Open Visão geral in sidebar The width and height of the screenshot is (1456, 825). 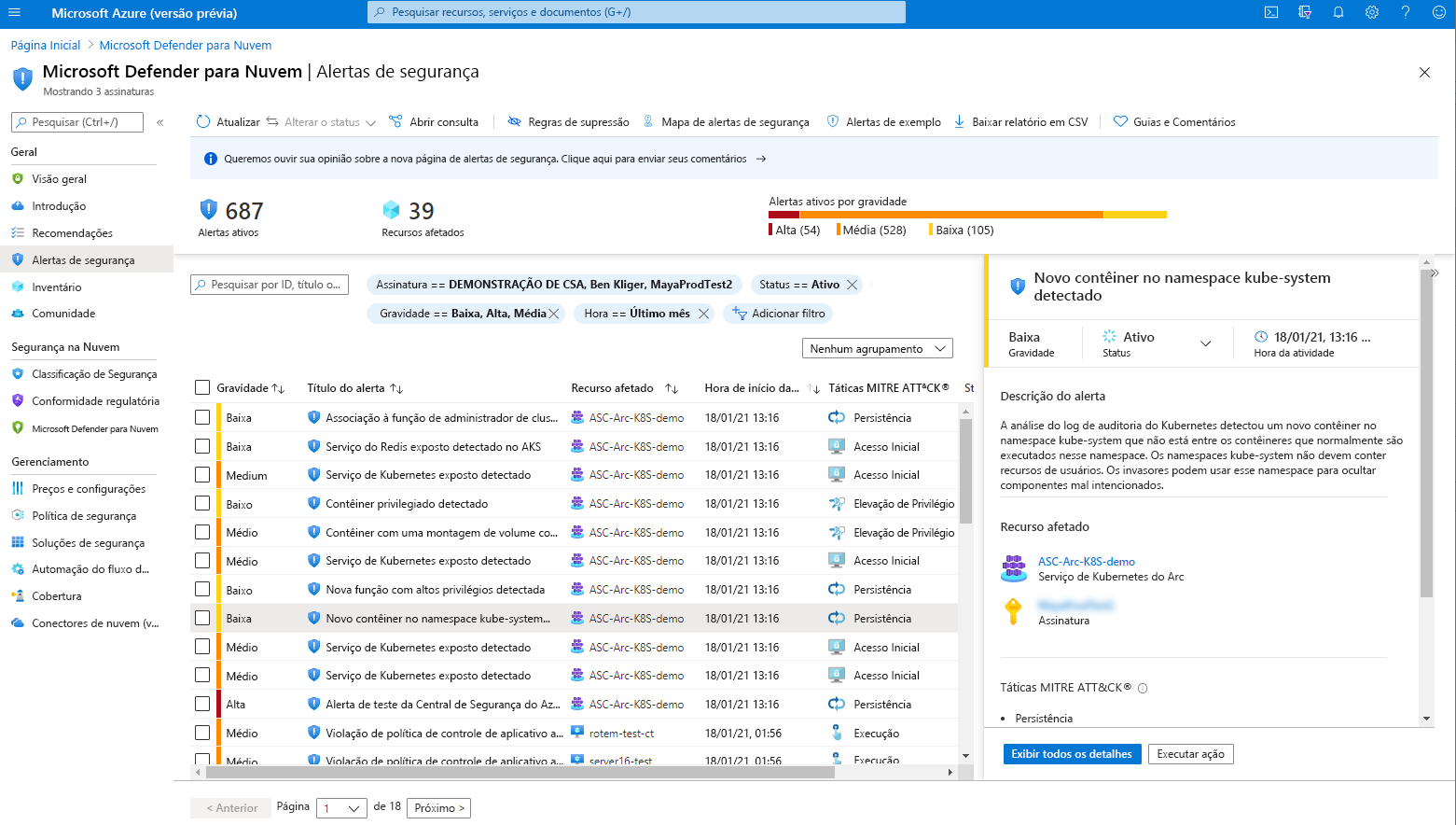[59, 179]
